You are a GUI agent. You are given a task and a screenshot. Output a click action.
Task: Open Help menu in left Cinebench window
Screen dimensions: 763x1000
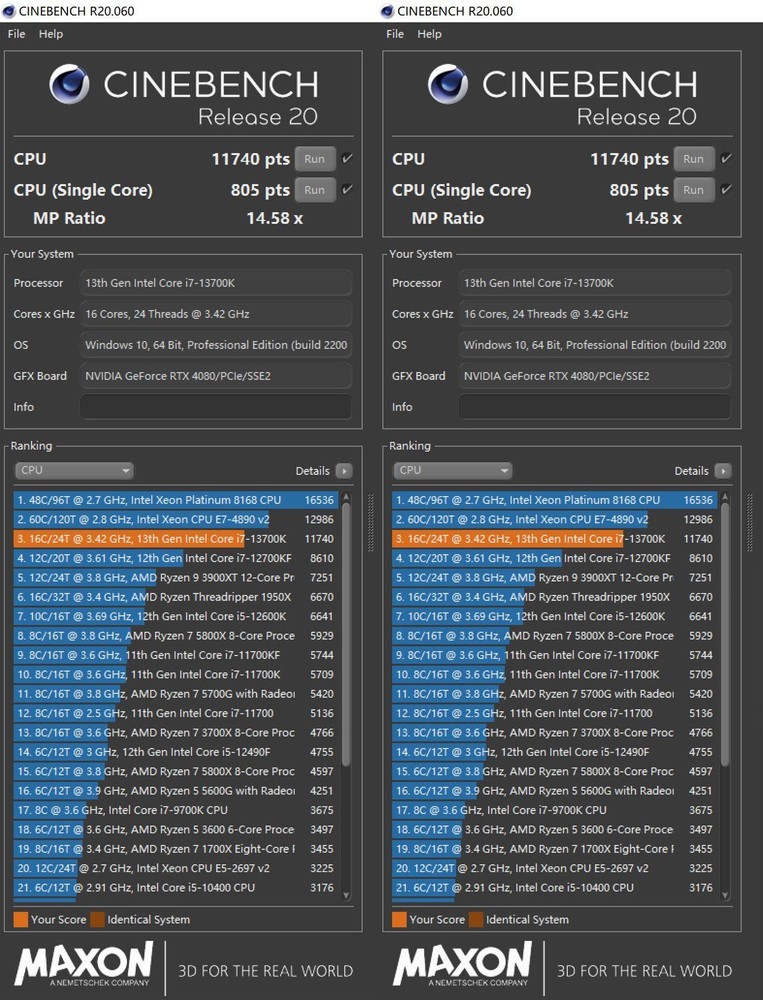[51, 34]
